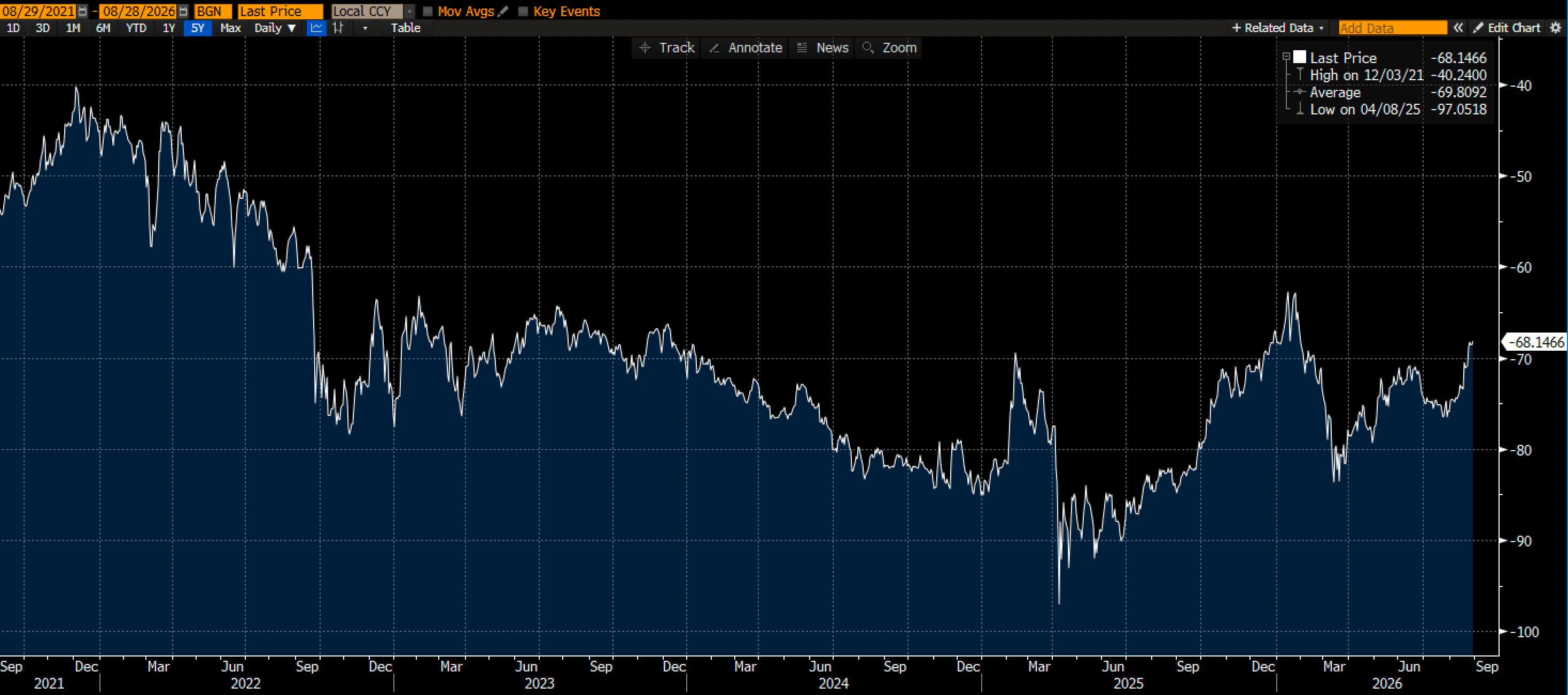Click the 2023 year label on the time axis
Image resolution: width=1568 pixels, height=695 pixels.
point(539,683)
